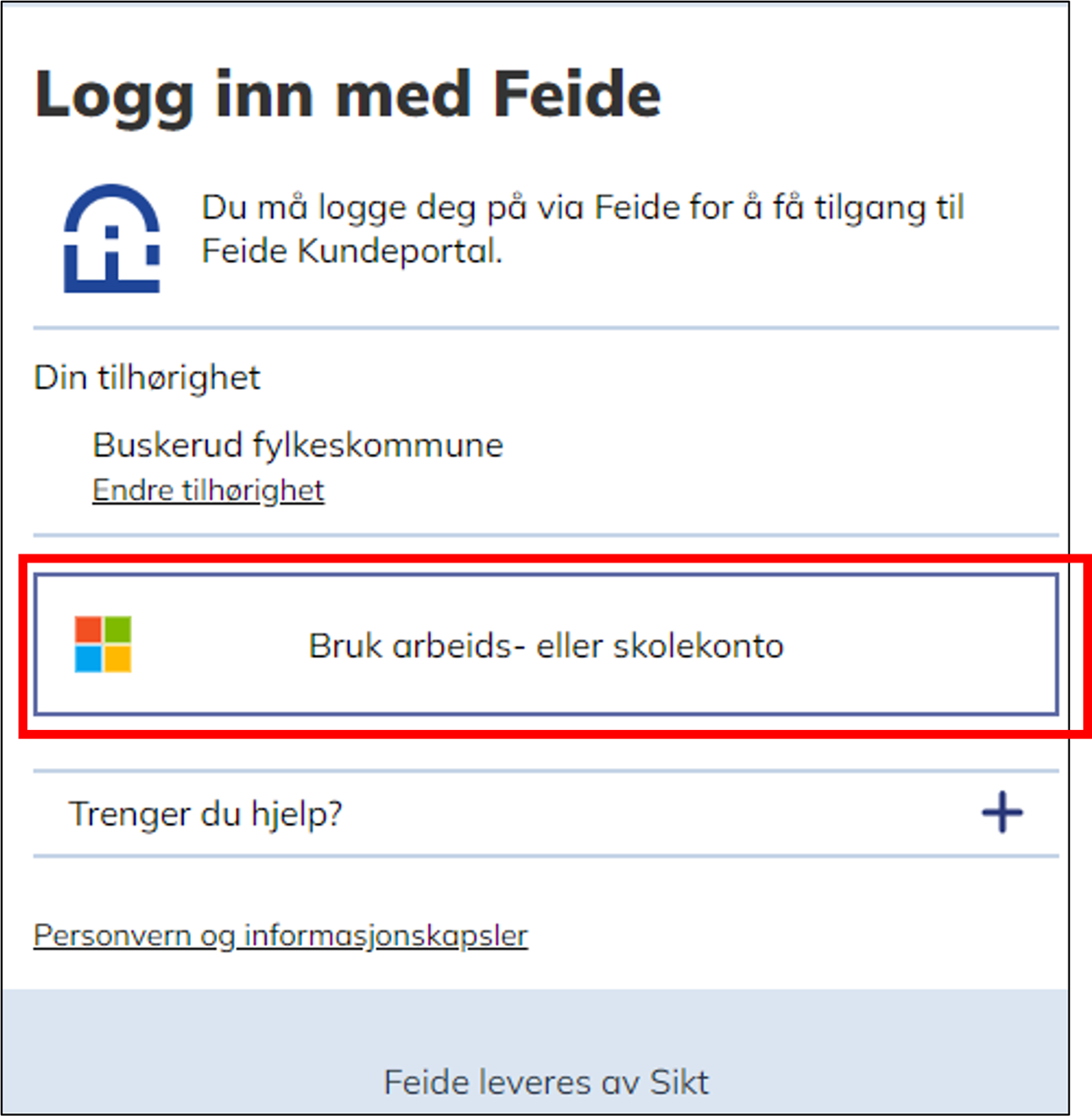Viewport: 1092px width, 1116px height.
Task: Click the blue Microsoft square tile
Action: [x=88, y=657]
